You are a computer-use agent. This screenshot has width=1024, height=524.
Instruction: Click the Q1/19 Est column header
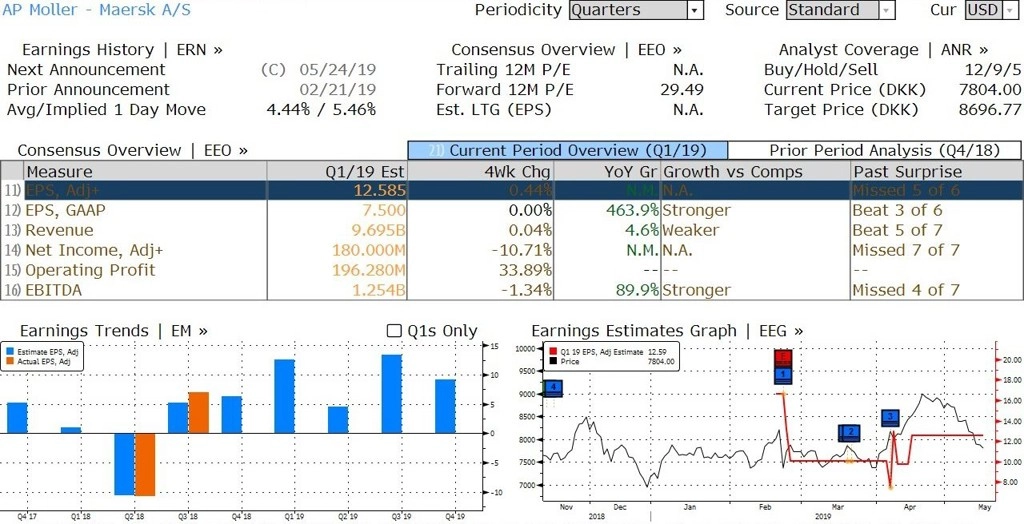coord(337,172)
